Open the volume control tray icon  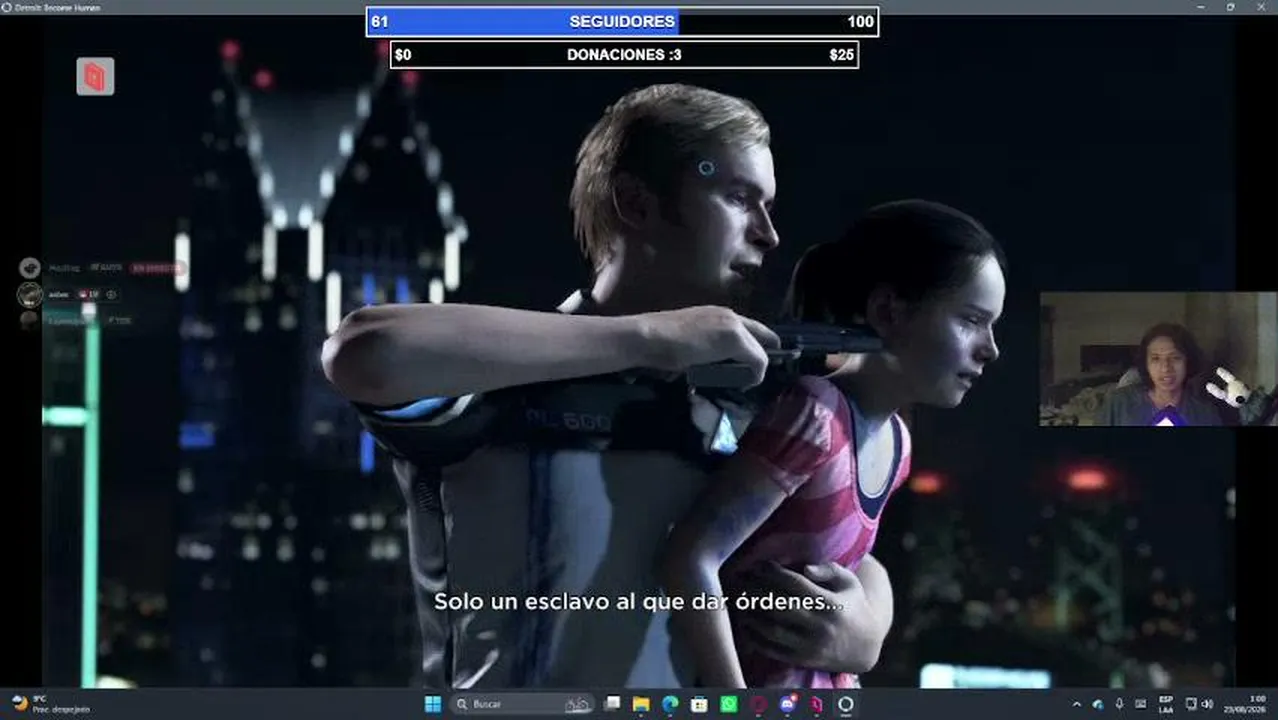tap(1207, 704)
